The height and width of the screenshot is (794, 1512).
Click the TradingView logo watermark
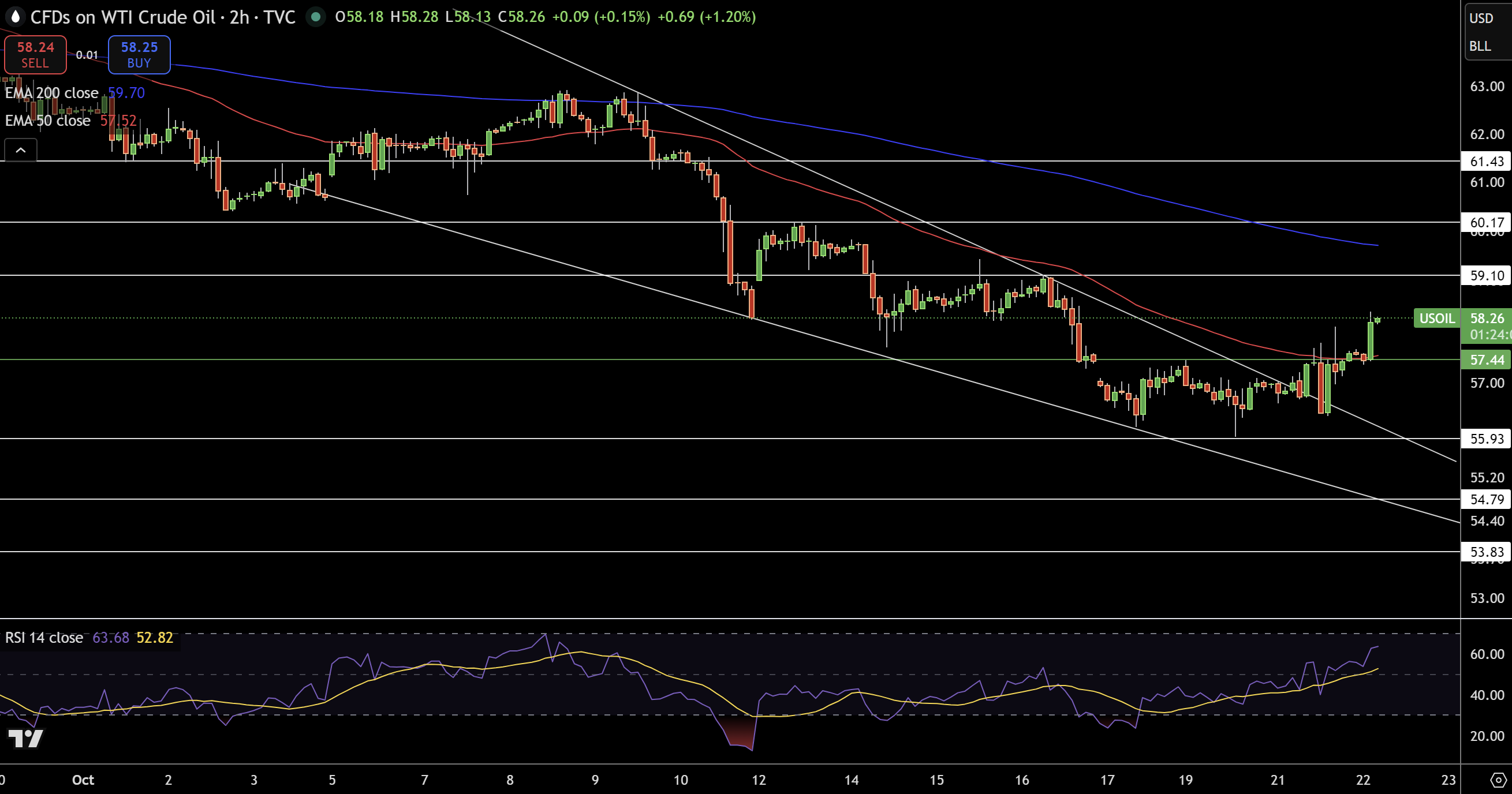(x=25, y=737)
